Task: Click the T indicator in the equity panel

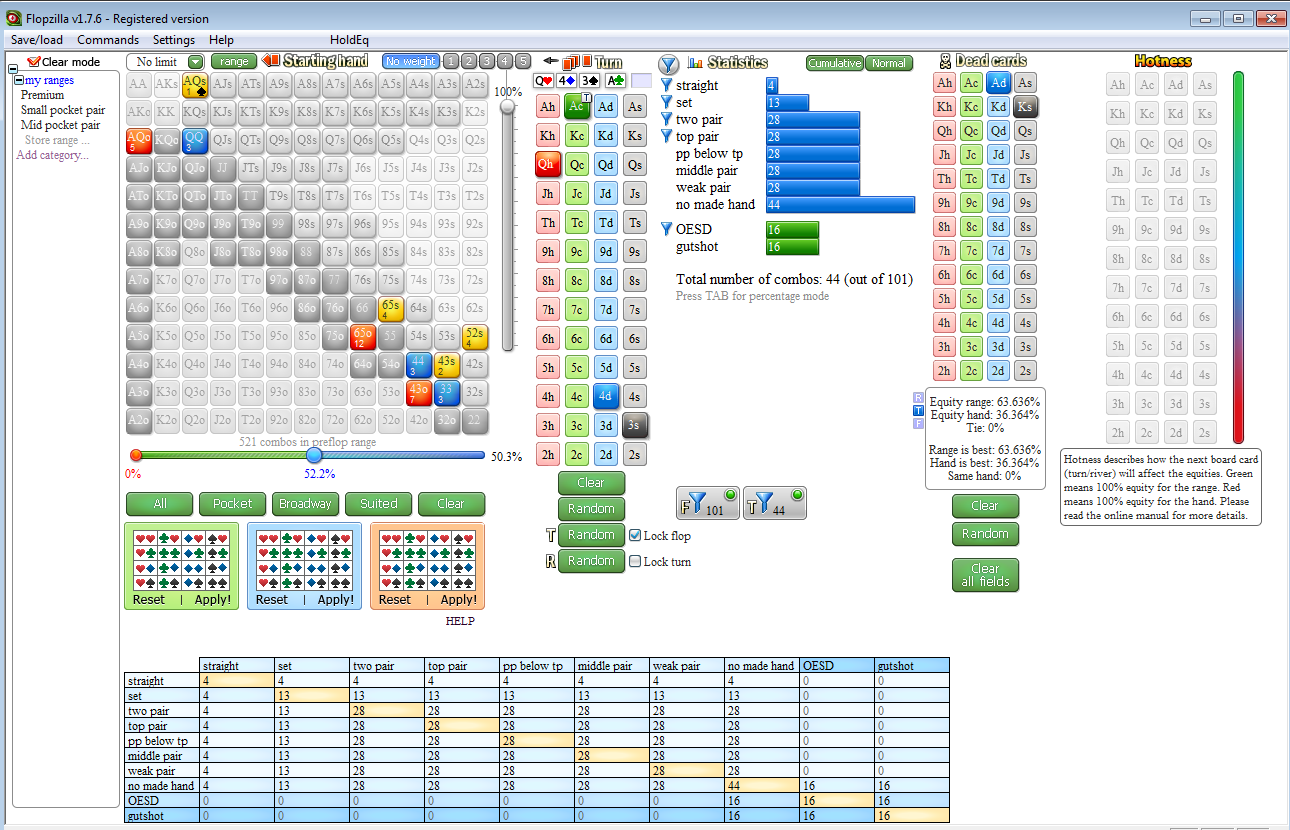Action: pos(919,410)
